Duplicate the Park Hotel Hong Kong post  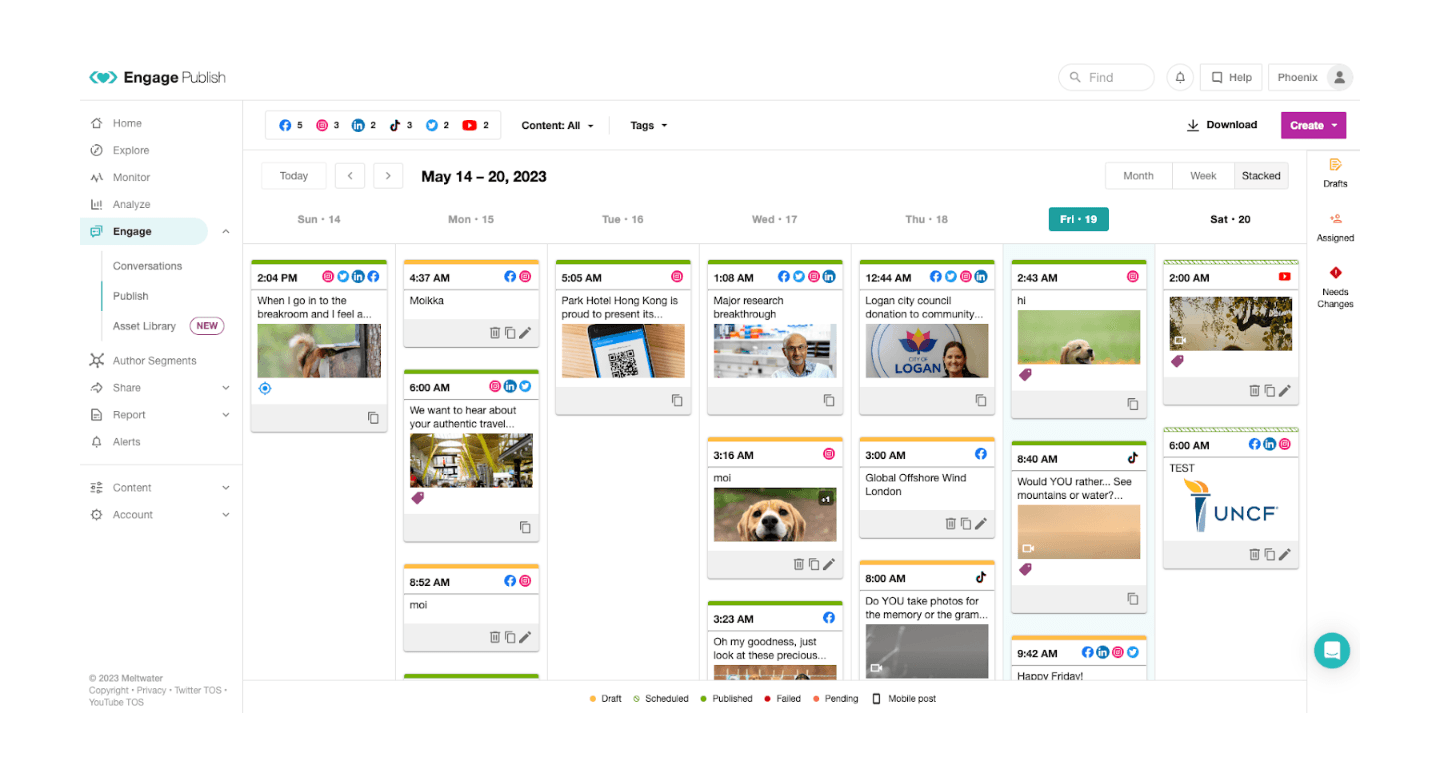point(677,400)
